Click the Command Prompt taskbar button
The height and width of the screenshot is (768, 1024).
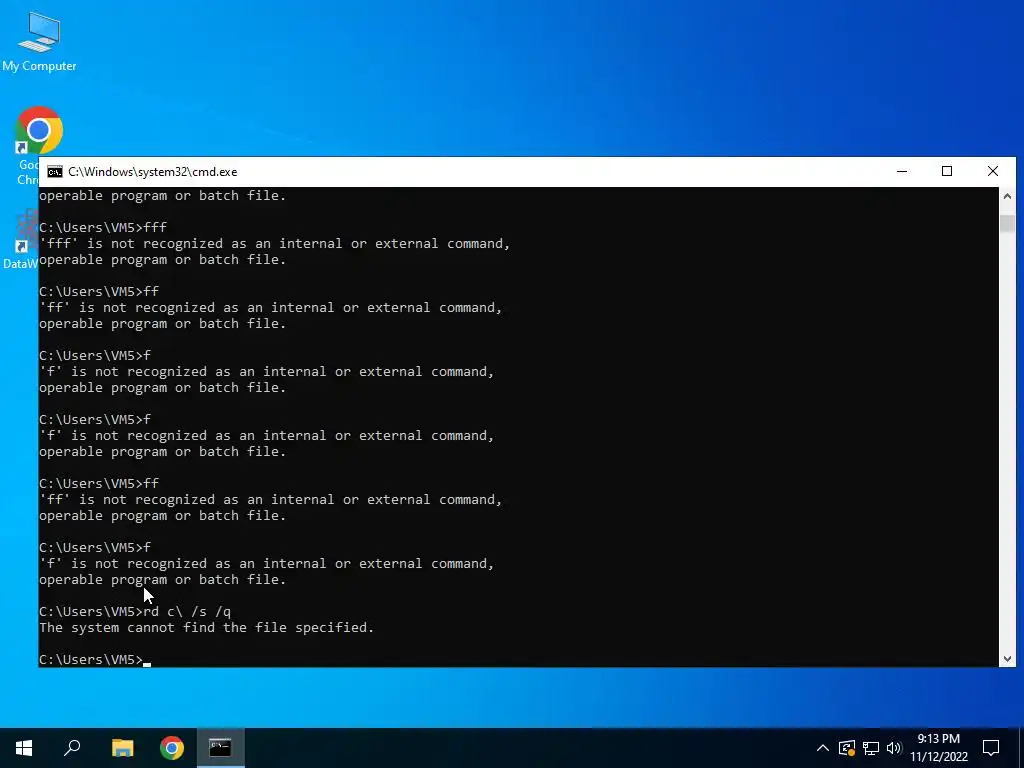(220, 748)
